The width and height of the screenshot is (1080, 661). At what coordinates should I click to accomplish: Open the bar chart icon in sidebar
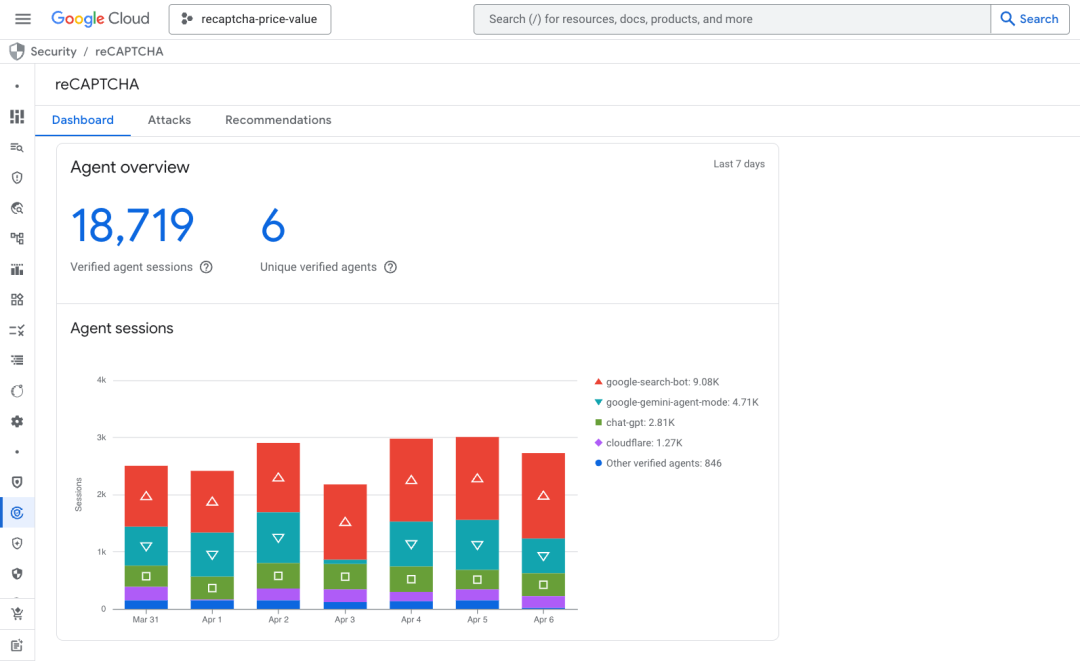pyautogui.click(x=17, y=269)
